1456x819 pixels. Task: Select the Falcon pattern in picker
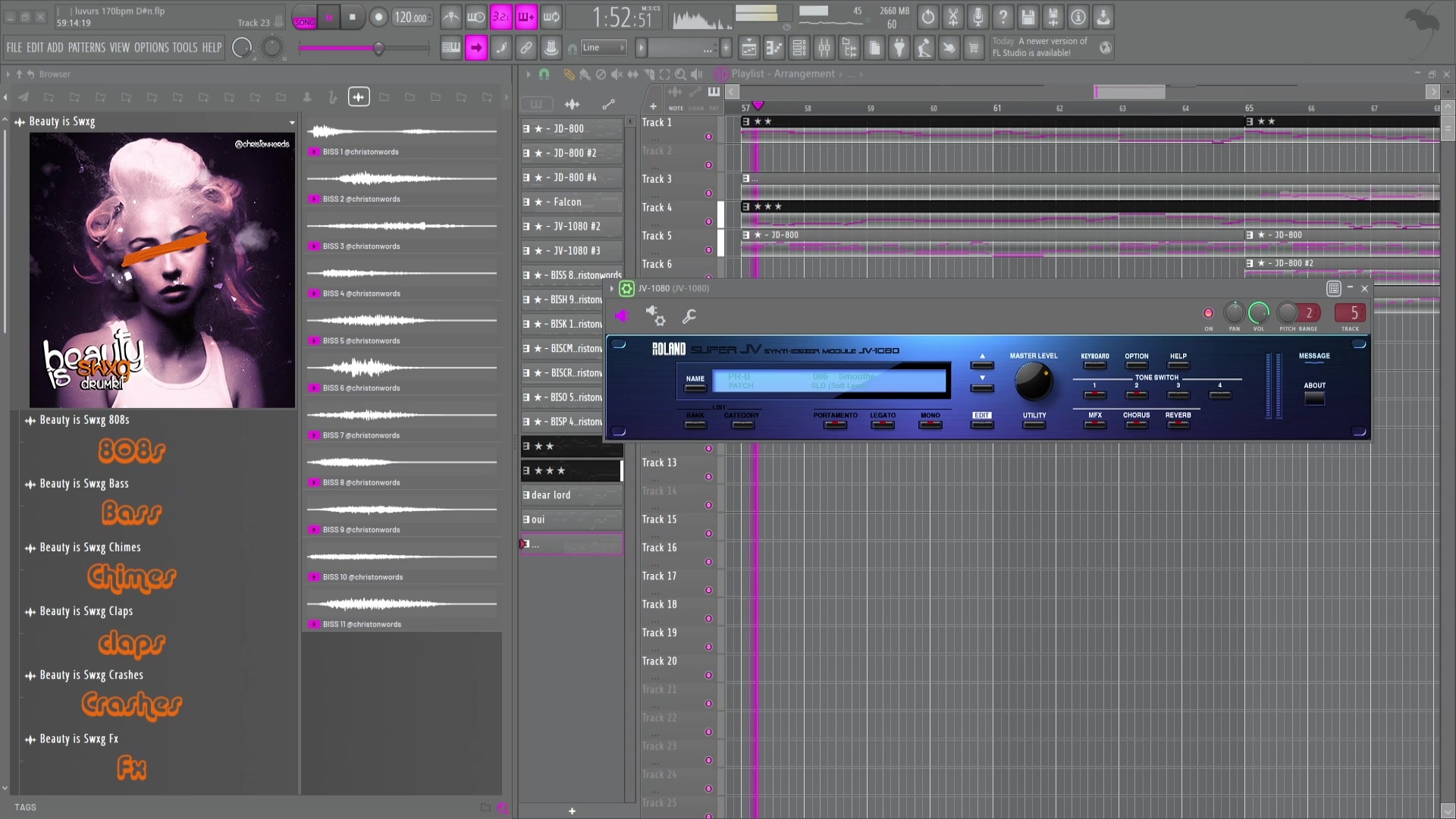[572, 202]
